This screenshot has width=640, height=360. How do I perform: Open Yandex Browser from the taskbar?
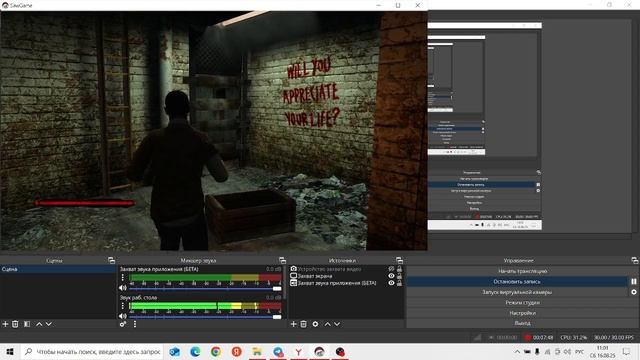pyautogui.click(x=299, y=352)
